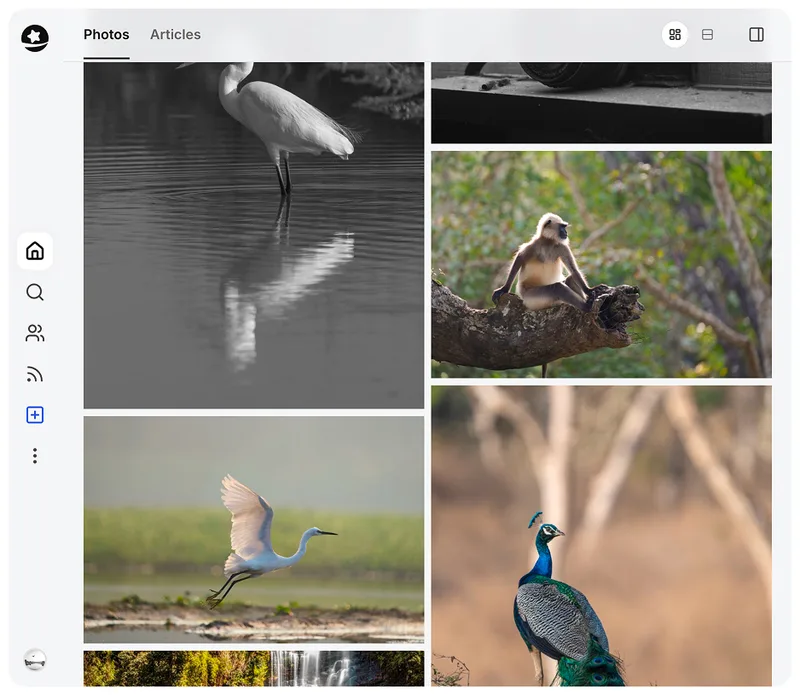The width and height of the screenshot is (800, 695).
Task: Switch to the Articles tab
Action: [x=175, y=35]
